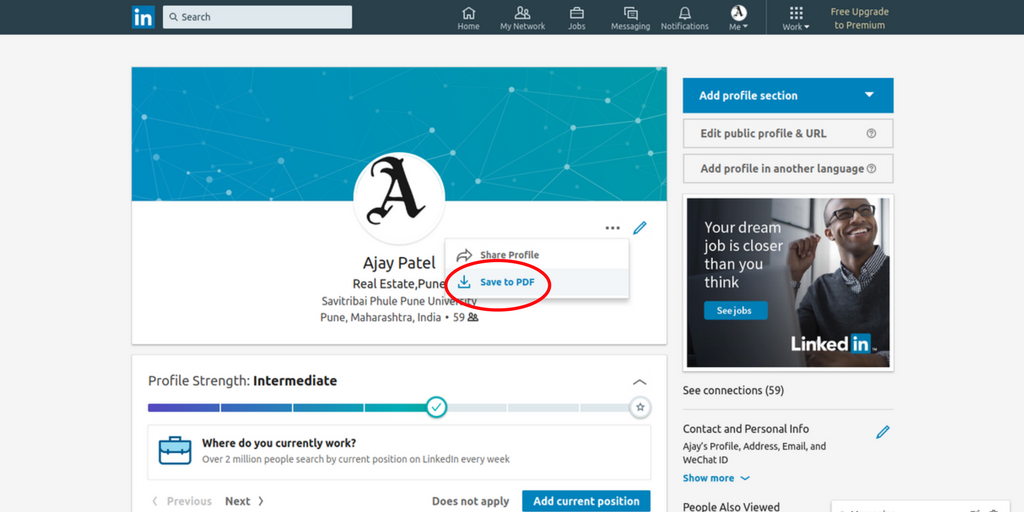Image resolution: width=1024 pixels, height=512 pixels.
Task: Click the pencil icon to edit profile intro
Action: (640, 228)
